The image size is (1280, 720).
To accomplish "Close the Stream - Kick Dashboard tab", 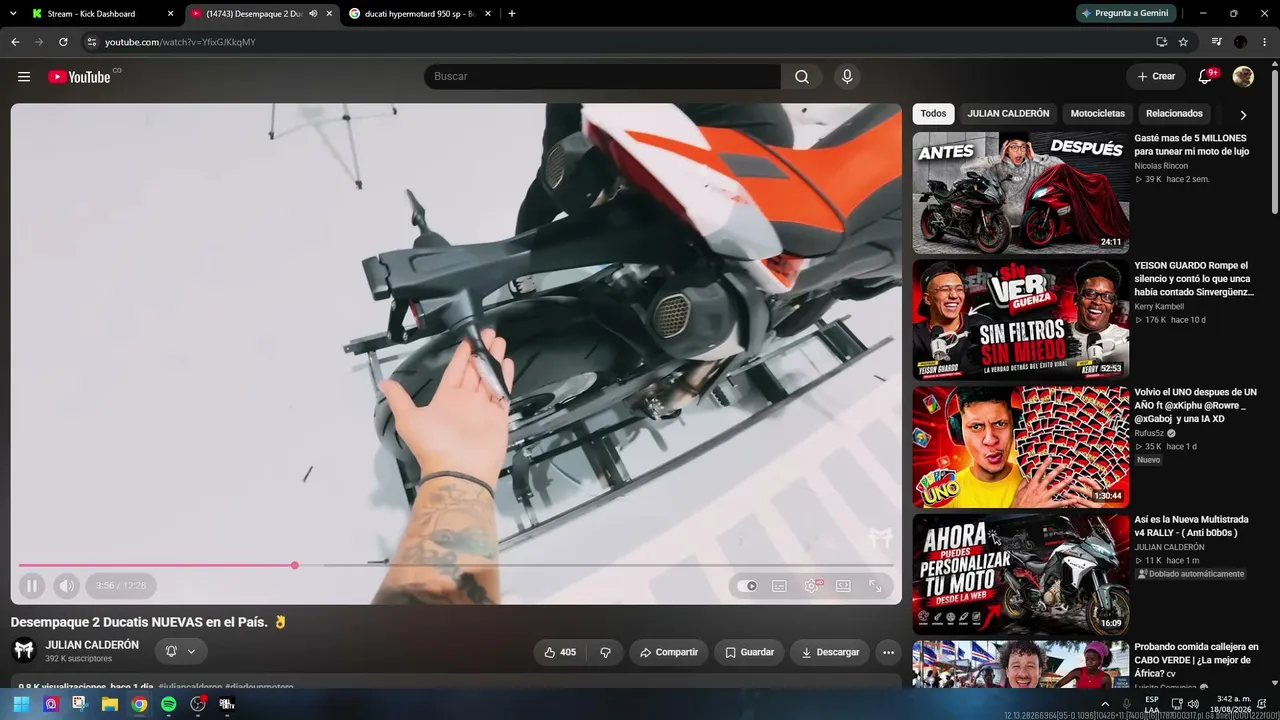I will (x=170, y=14).
